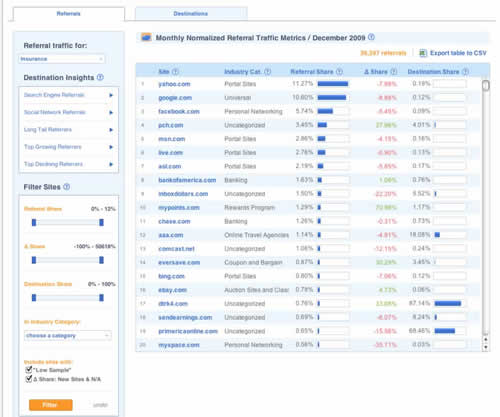Screen dimensions: 500x417
Task: Open msn.com site link
Action: pos(171,139)
